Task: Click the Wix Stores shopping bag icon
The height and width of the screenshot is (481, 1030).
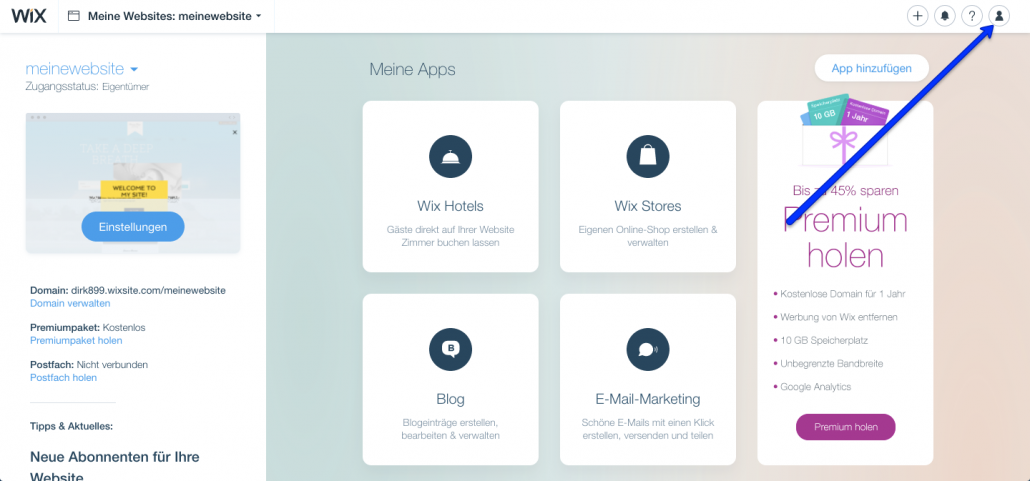Action: click(x=648, y=156)
